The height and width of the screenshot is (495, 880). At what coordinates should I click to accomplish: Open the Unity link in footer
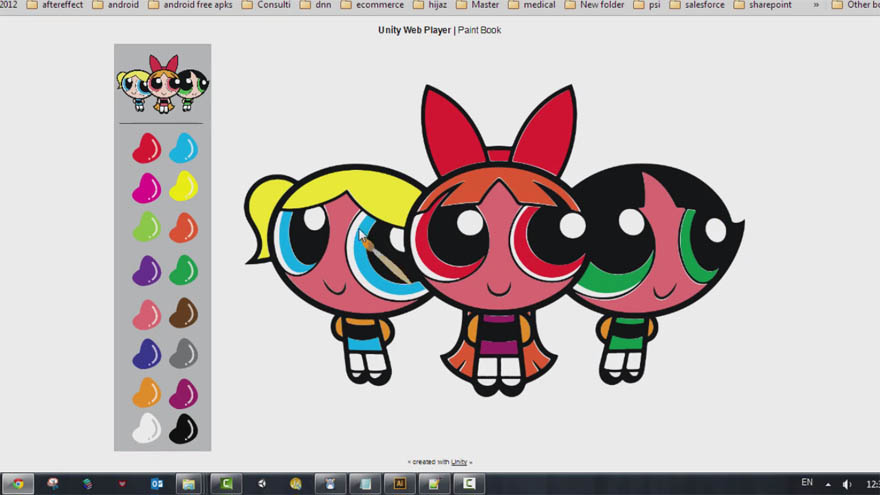click(459, 462)
